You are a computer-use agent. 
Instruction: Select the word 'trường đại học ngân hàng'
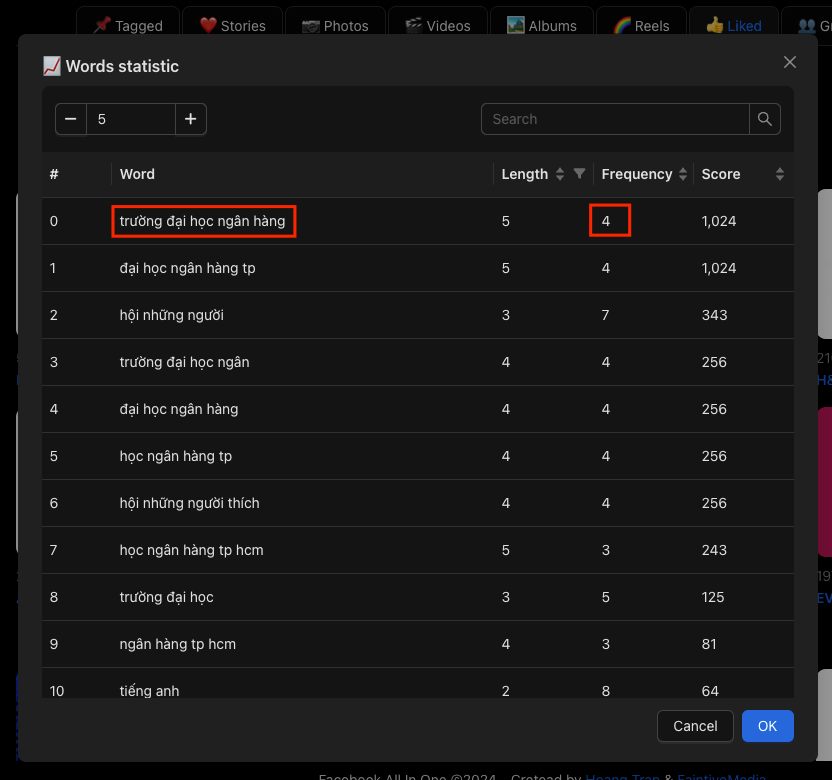[x=203, y=221]
